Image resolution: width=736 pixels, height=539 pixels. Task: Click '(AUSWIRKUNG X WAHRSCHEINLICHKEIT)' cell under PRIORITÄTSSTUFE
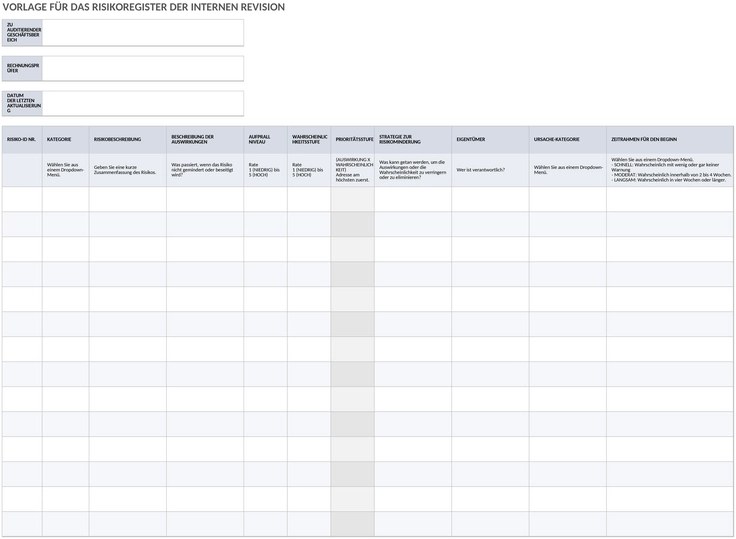353,170
